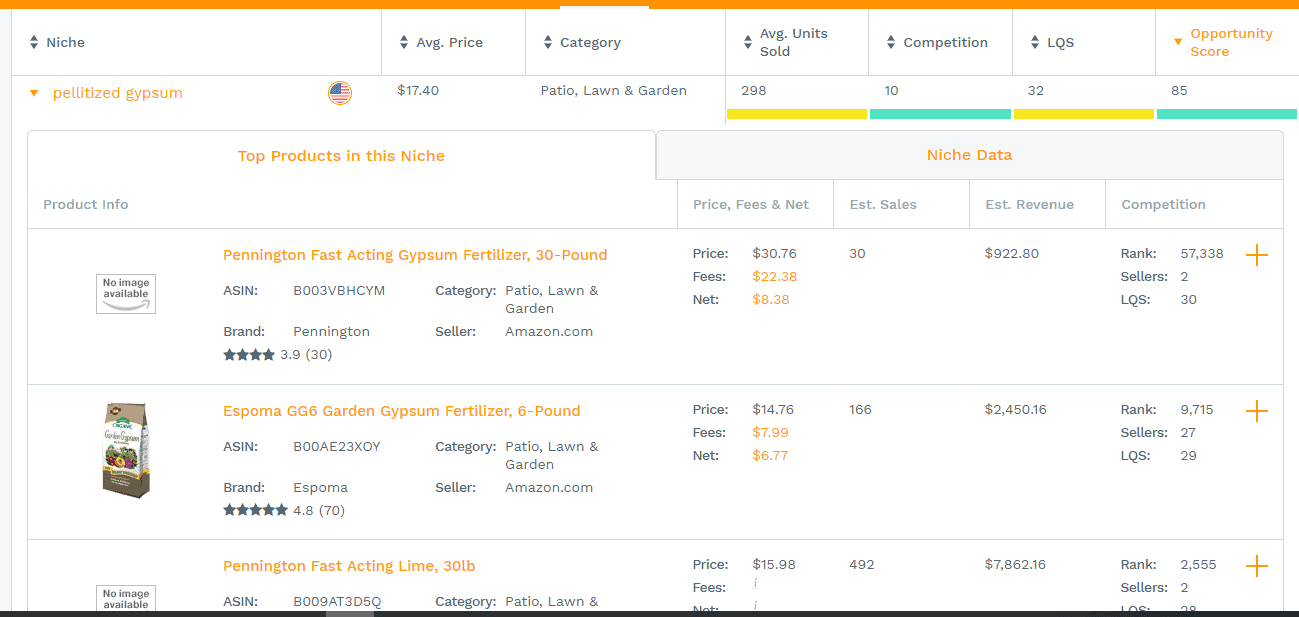Click ASIN B003VBHCYM
This screenshot has height=617, width=1299.
click(339, 291)
